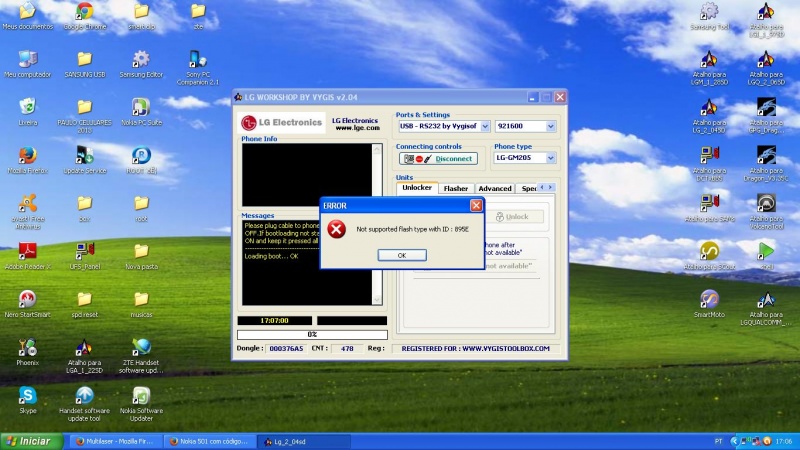Select the smart clip folder
800x450 pixels.
(141, 17)
